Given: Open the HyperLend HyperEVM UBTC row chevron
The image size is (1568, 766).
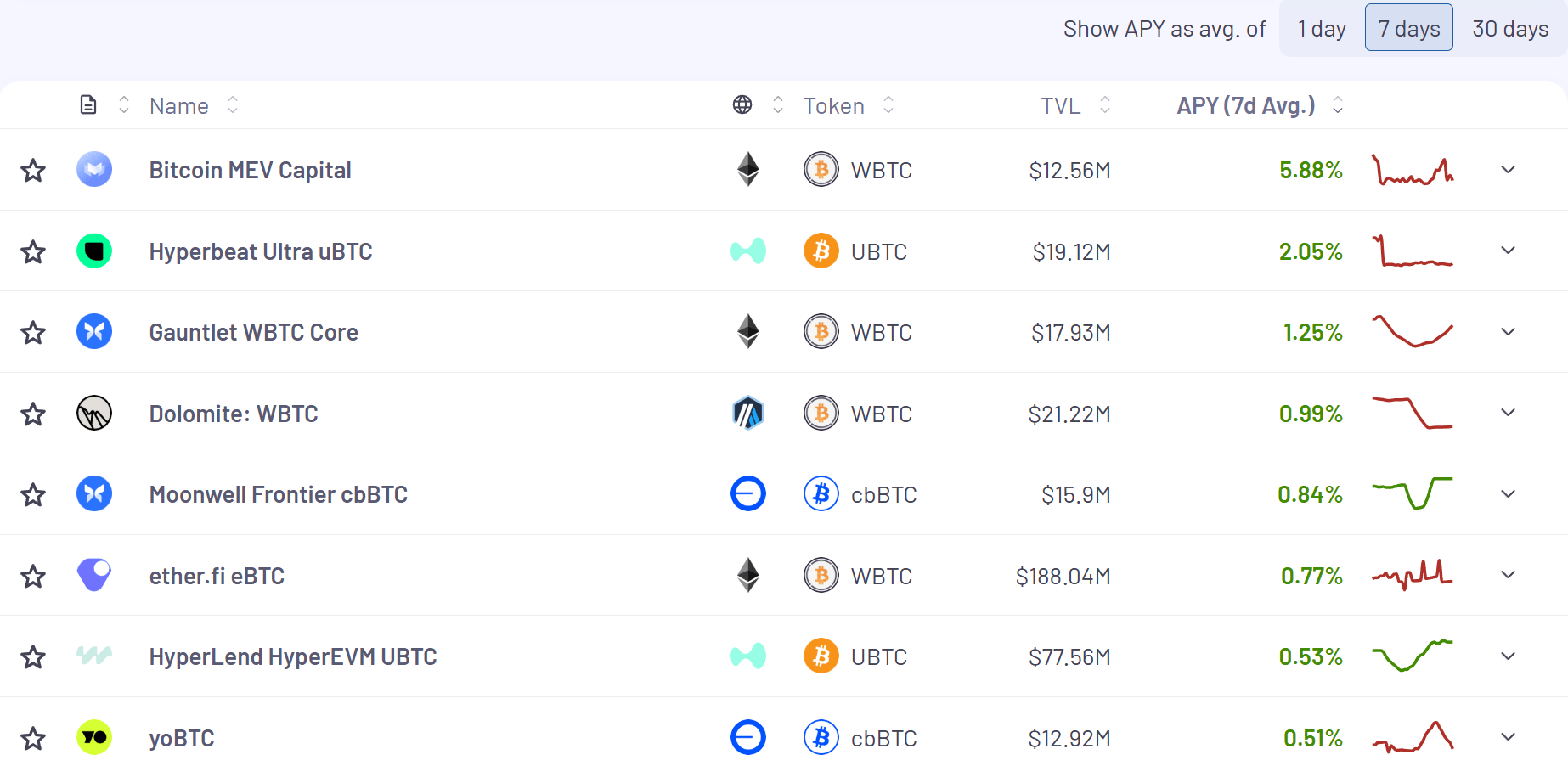Looking at the screenshot, I should coord(1508,656).
